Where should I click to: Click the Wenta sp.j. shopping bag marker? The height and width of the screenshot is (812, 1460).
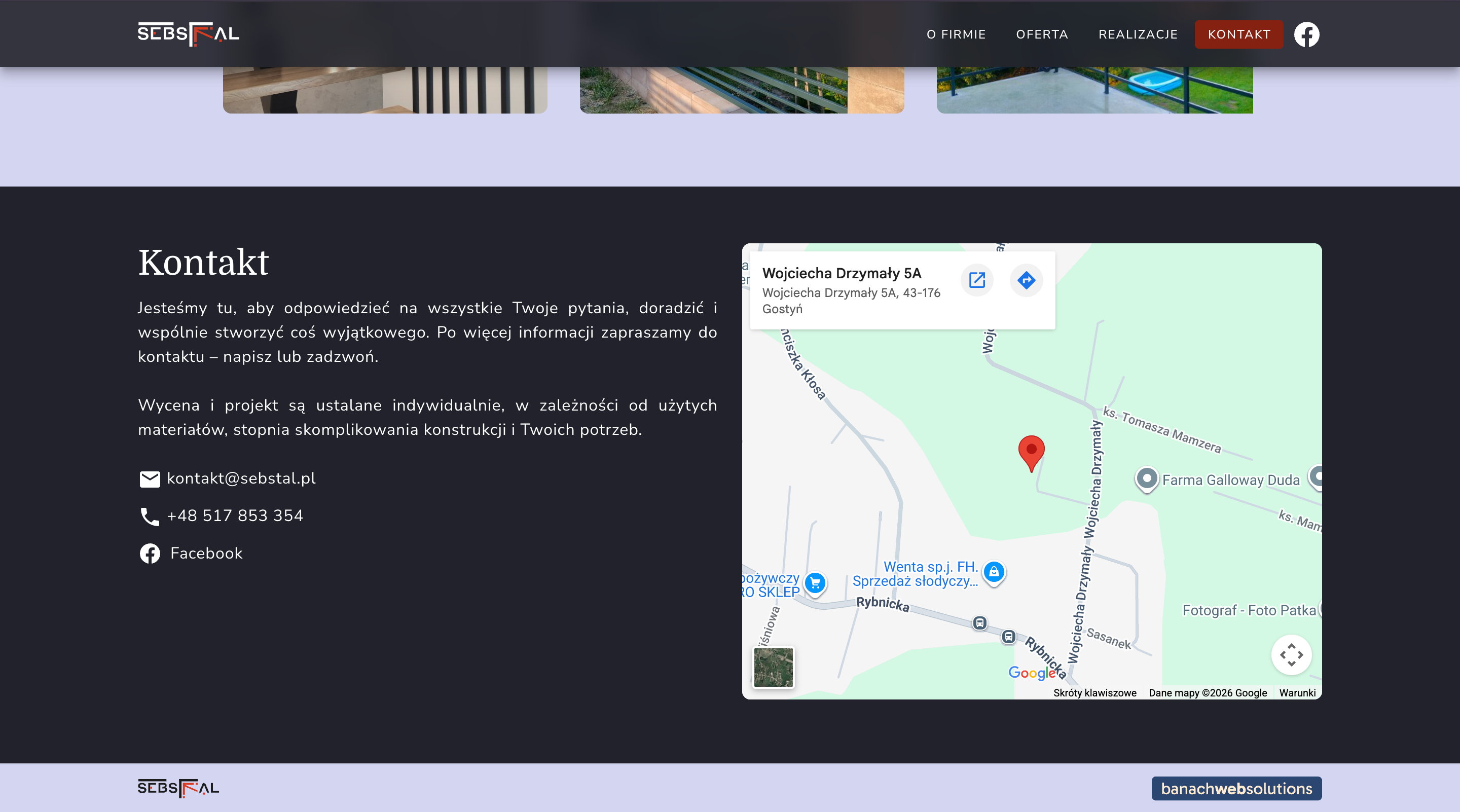coord(994,572)
